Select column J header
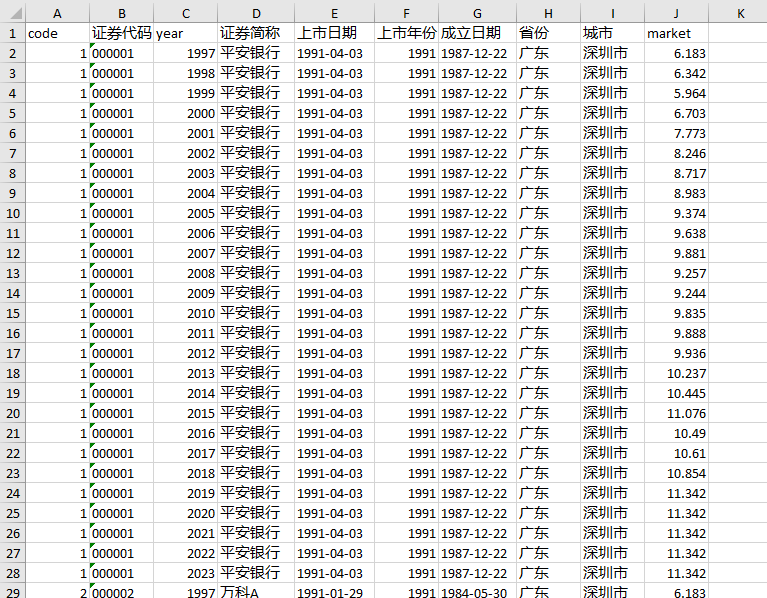This screenshot has height=598, width=767. pos(677,13)
